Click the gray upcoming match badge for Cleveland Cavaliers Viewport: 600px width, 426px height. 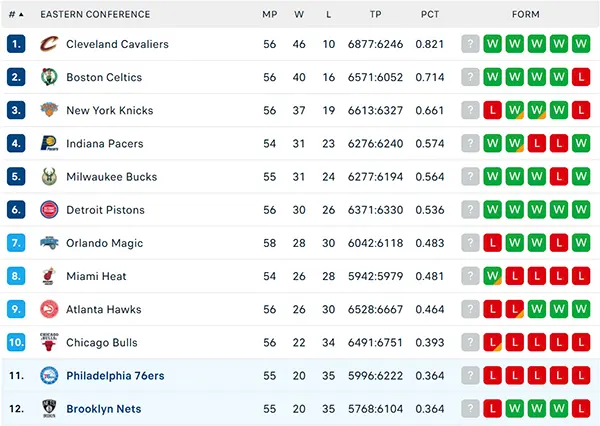pyautogui.click(x=470, y=44)
